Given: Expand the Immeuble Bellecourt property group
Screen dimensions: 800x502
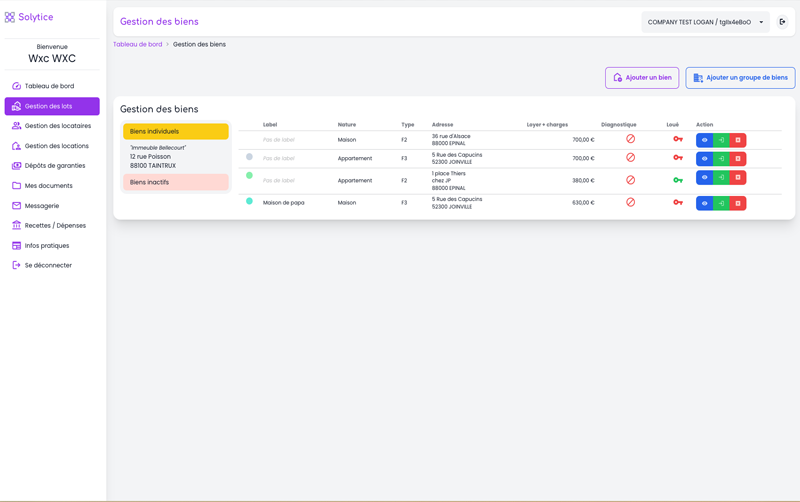Looking at the screenshot, I should (x=175, y=157).
